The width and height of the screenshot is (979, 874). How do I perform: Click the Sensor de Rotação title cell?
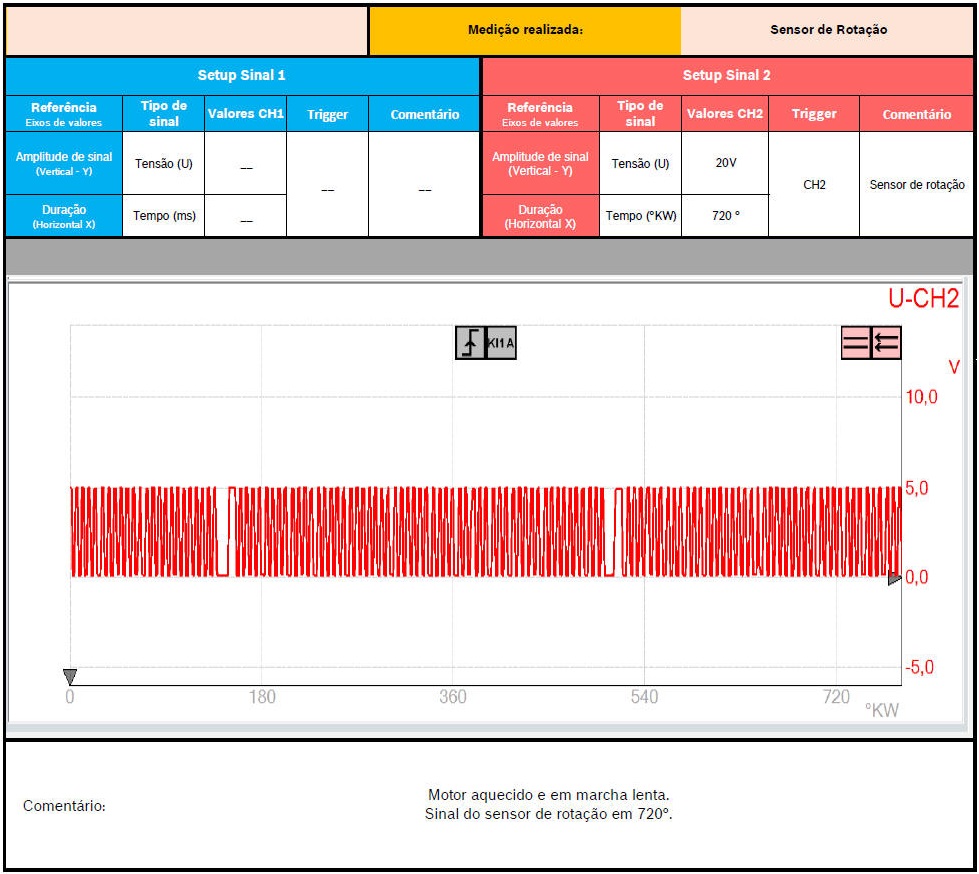point(828,30)
